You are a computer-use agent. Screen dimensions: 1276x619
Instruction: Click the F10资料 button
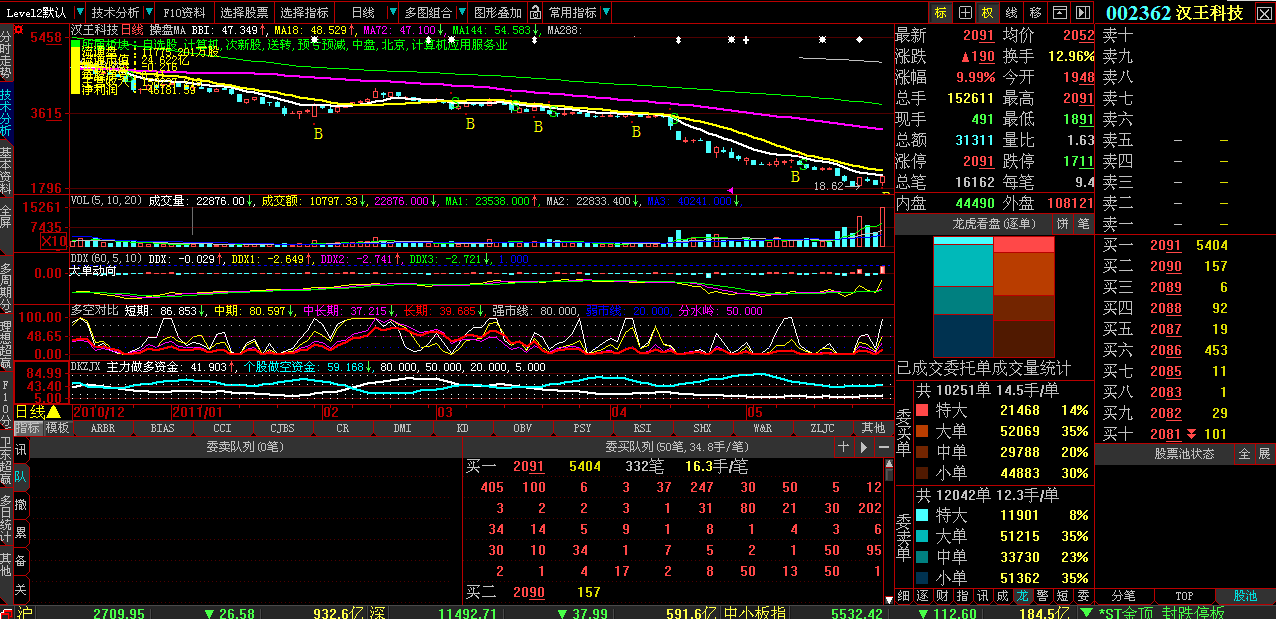[x=185, y=13]
